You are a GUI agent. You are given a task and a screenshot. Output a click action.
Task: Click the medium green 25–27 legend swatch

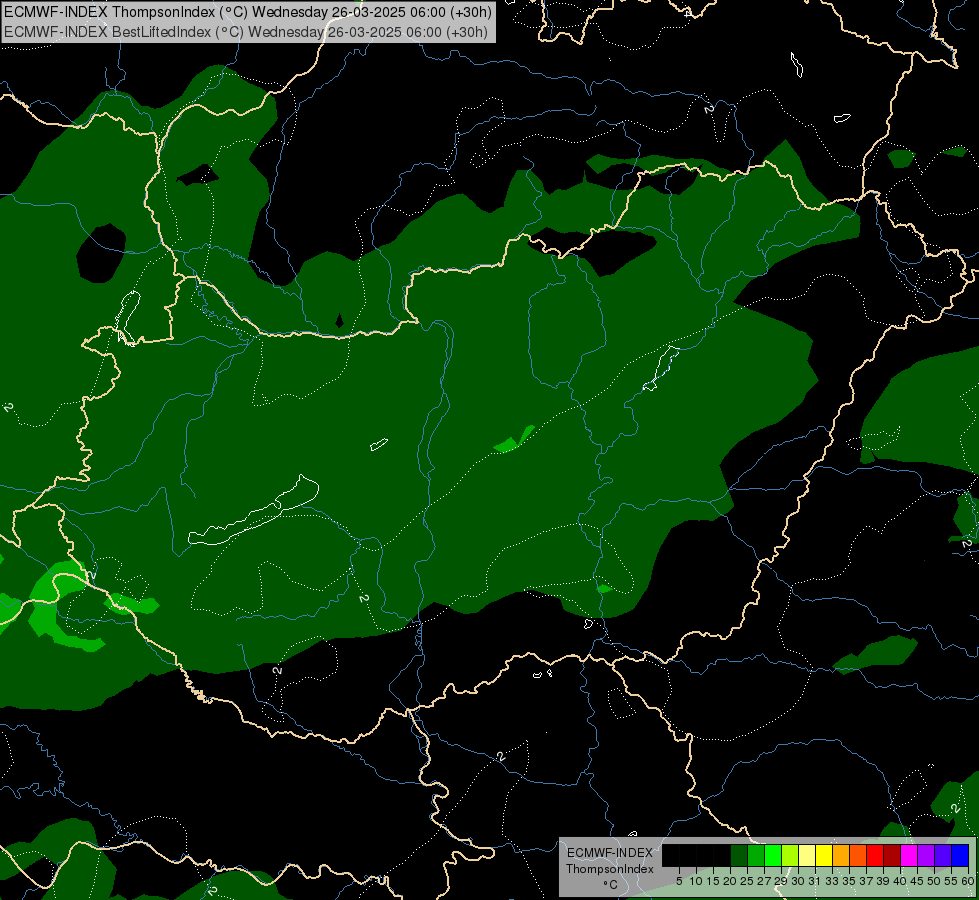[756, 855]
